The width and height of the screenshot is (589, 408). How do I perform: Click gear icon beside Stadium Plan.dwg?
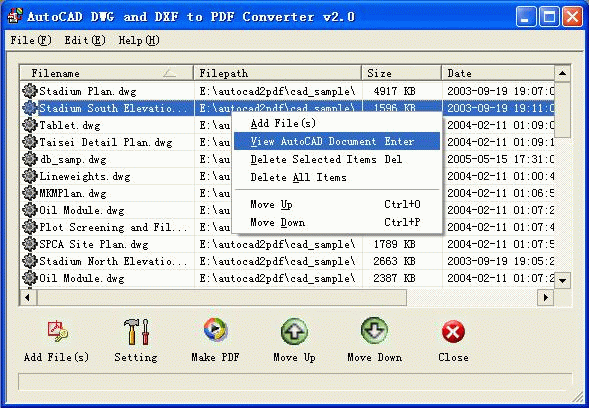click(29, 91)
